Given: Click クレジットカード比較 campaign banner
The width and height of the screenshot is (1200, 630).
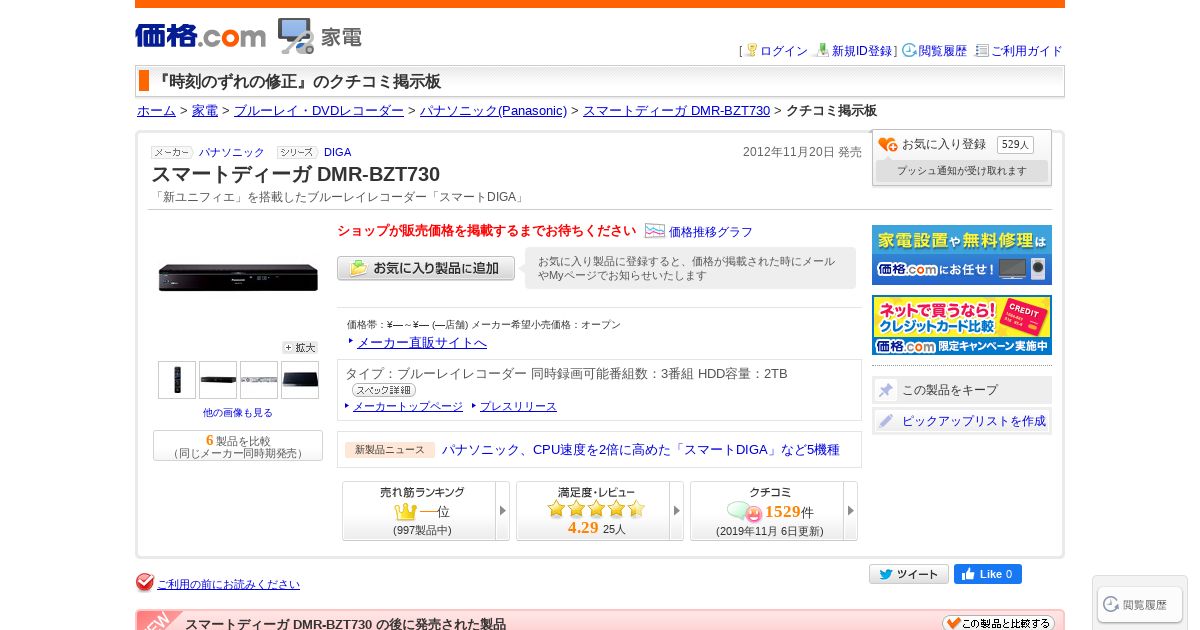Looking at the screenshot, I should [x=962, y=325].
